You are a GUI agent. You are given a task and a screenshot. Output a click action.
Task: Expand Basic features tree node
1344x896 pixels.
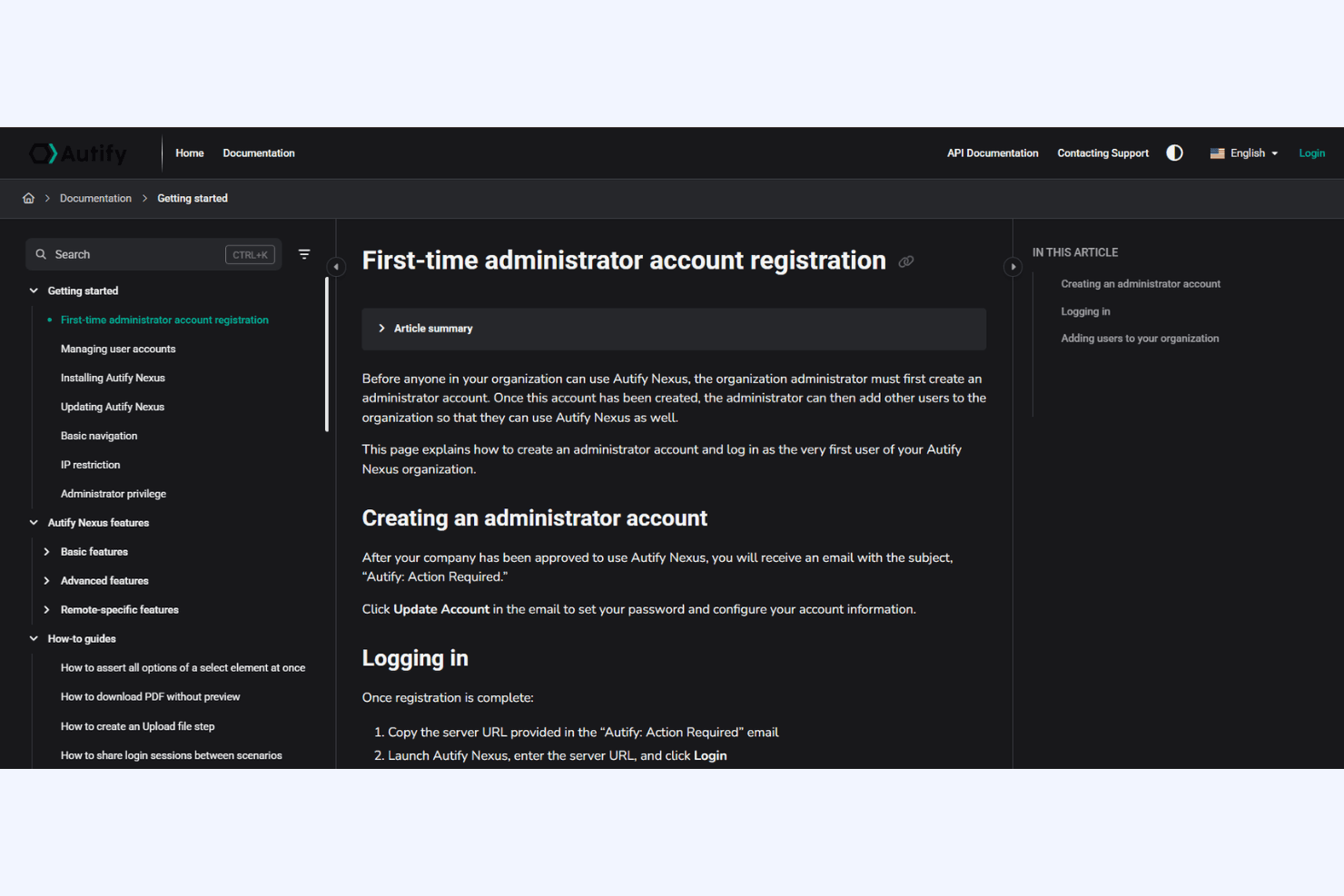click(46, 552)
